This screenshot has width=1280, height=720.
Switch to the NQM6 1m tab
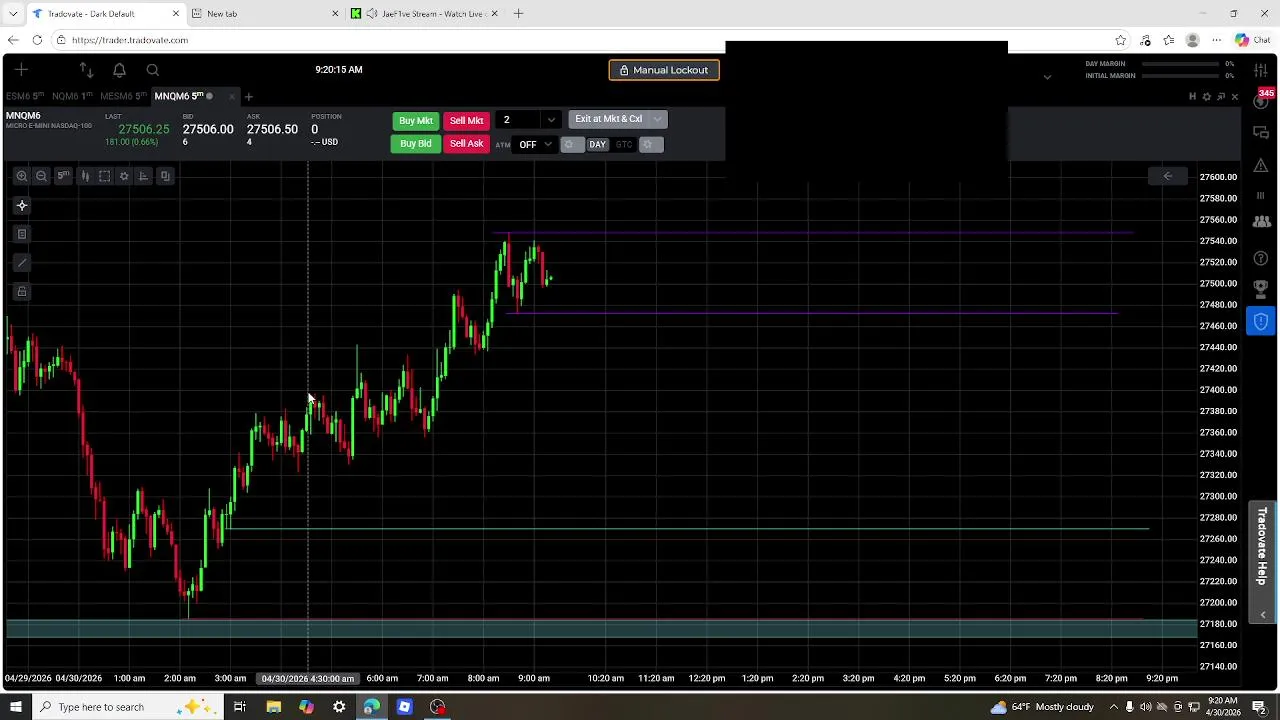72,96
